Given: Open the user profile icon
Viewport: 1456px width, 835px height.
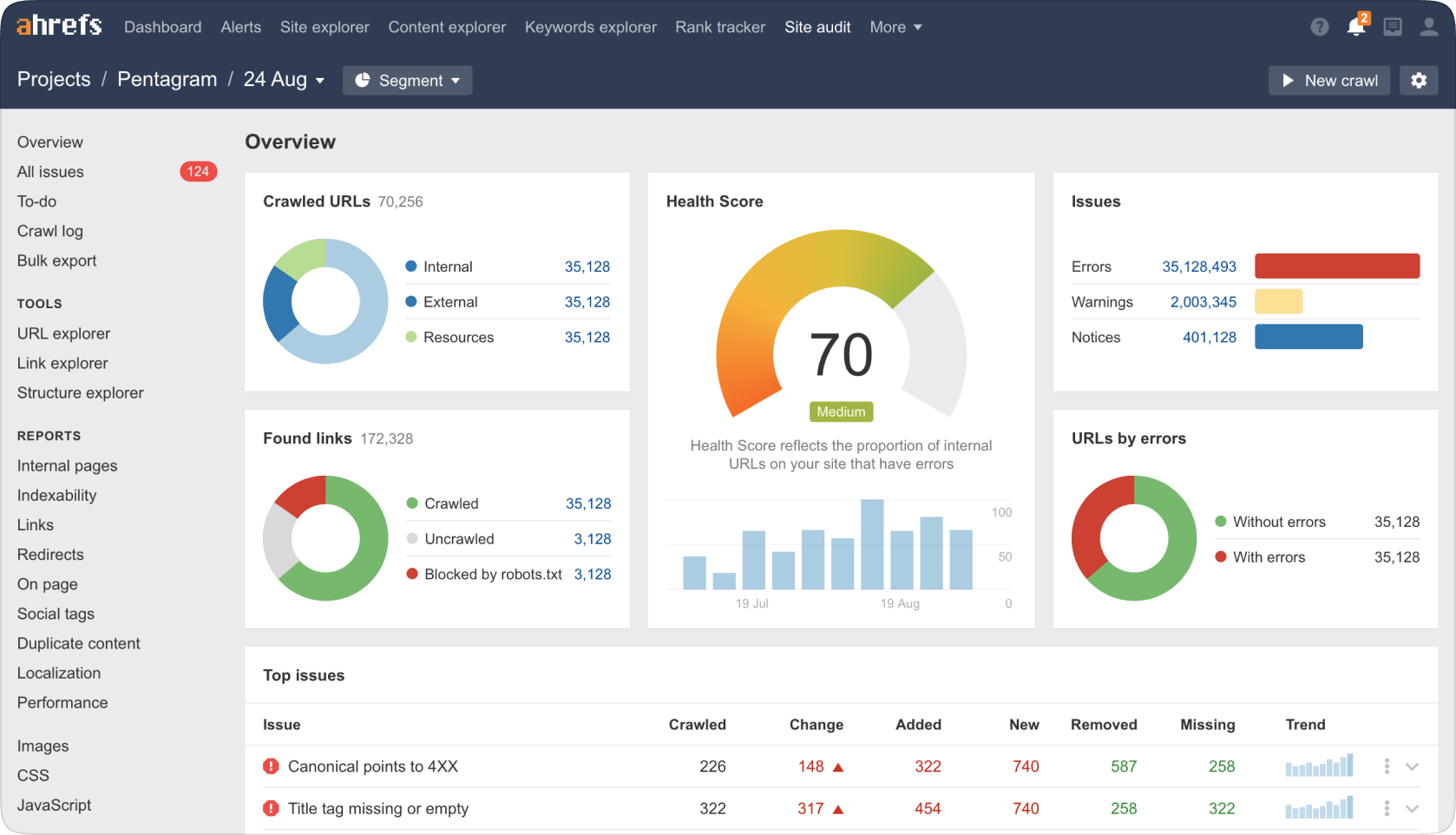Looking at the screenshot, I should [1428, 27].
